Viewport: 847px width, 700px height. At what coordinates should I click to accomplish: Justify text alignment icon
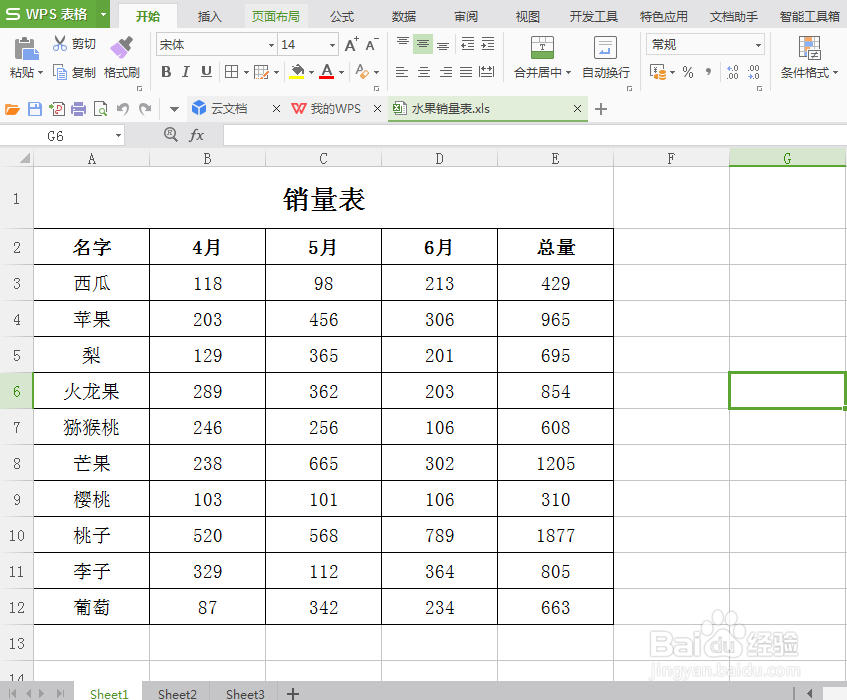coord(466,72)
